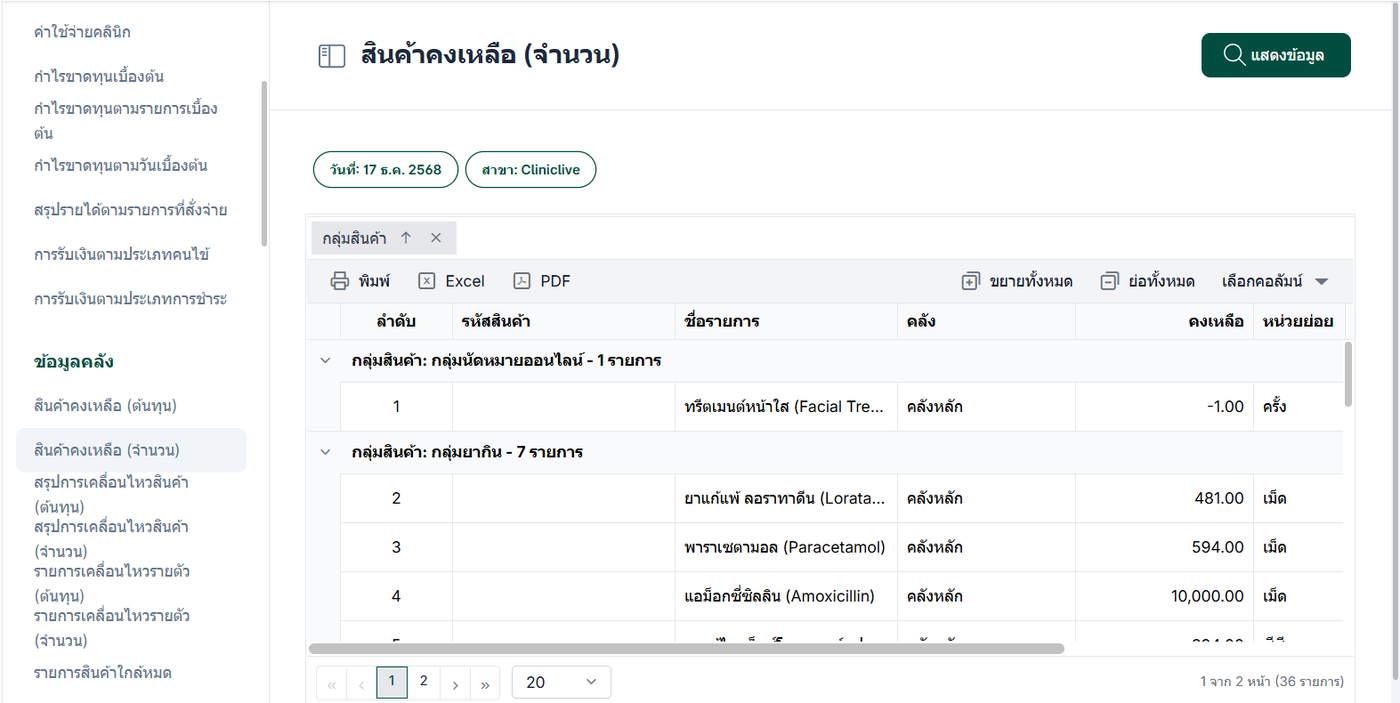Go to page 2 of results
Screen dimensions: 1400x703
424,682
